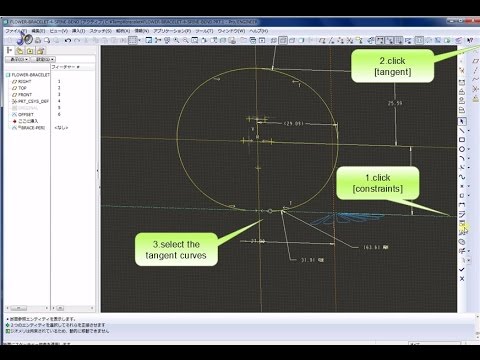Open the スケッチ(S) menu
The height and width of the screenshot is (360, 480).
pos(100,31)
